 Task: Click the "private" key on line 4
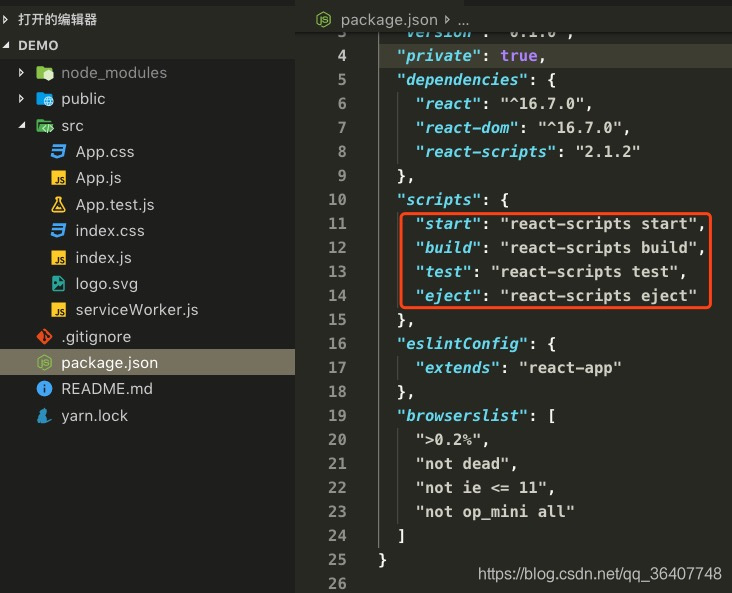click(x=438, y=56)
